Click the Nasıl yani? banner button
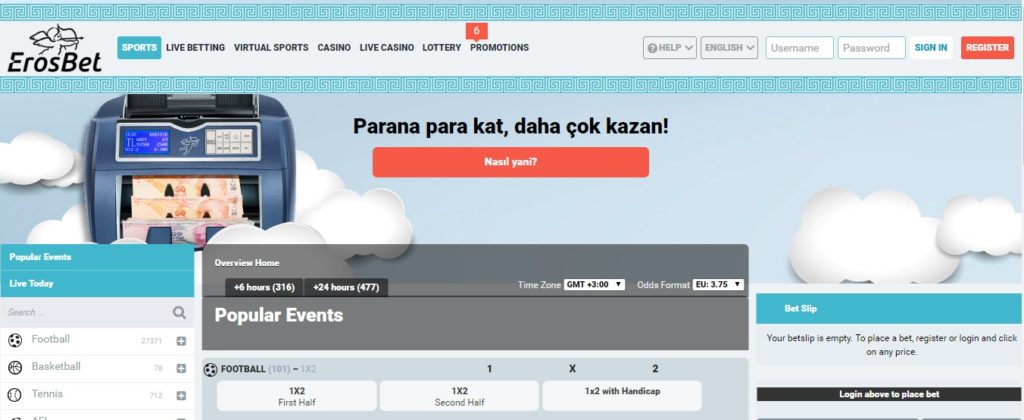 (511, 162)
